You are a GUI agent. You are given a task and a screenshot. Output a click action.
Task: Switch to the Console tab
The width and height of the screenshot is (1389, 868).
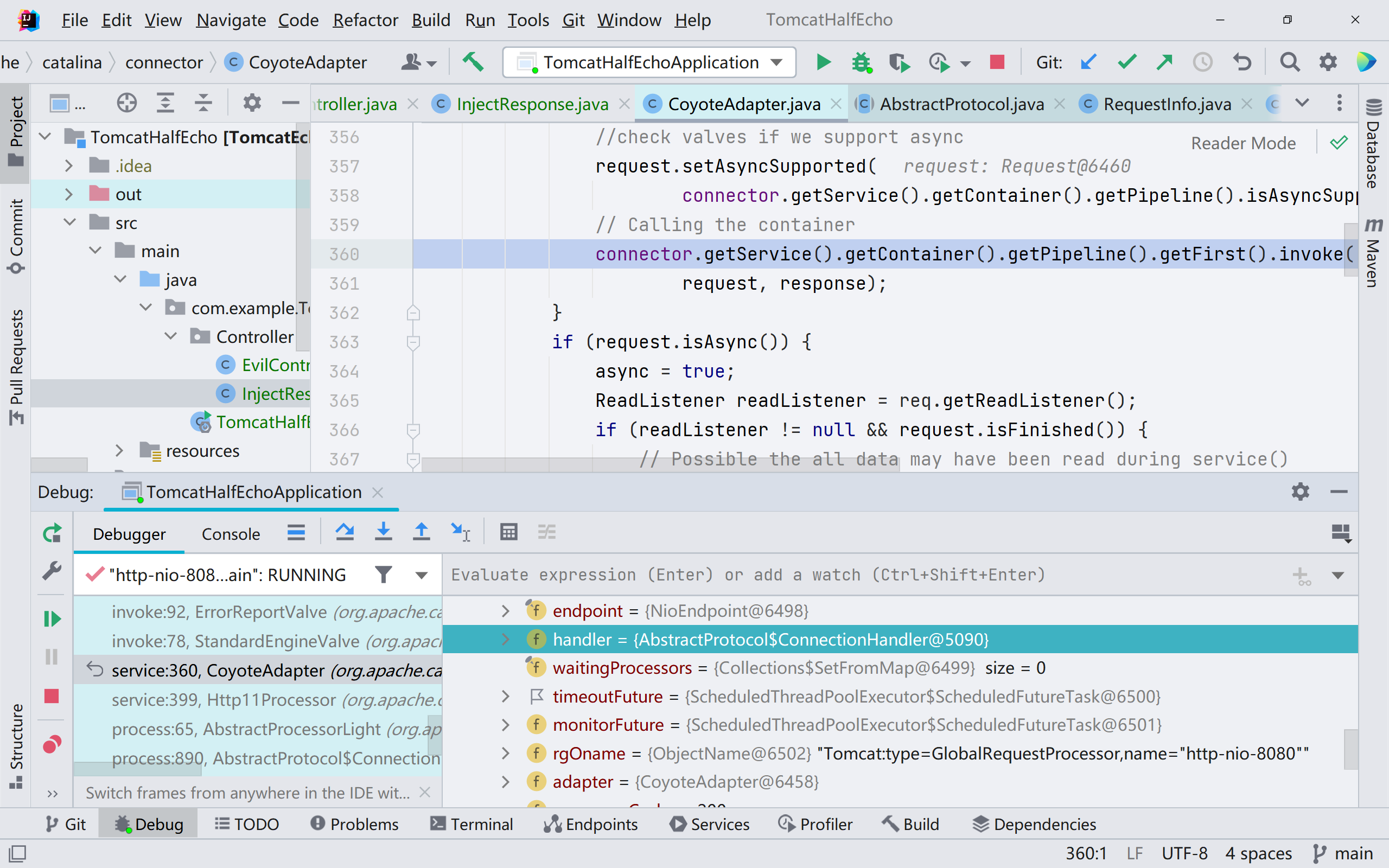(x=231, y=534)
